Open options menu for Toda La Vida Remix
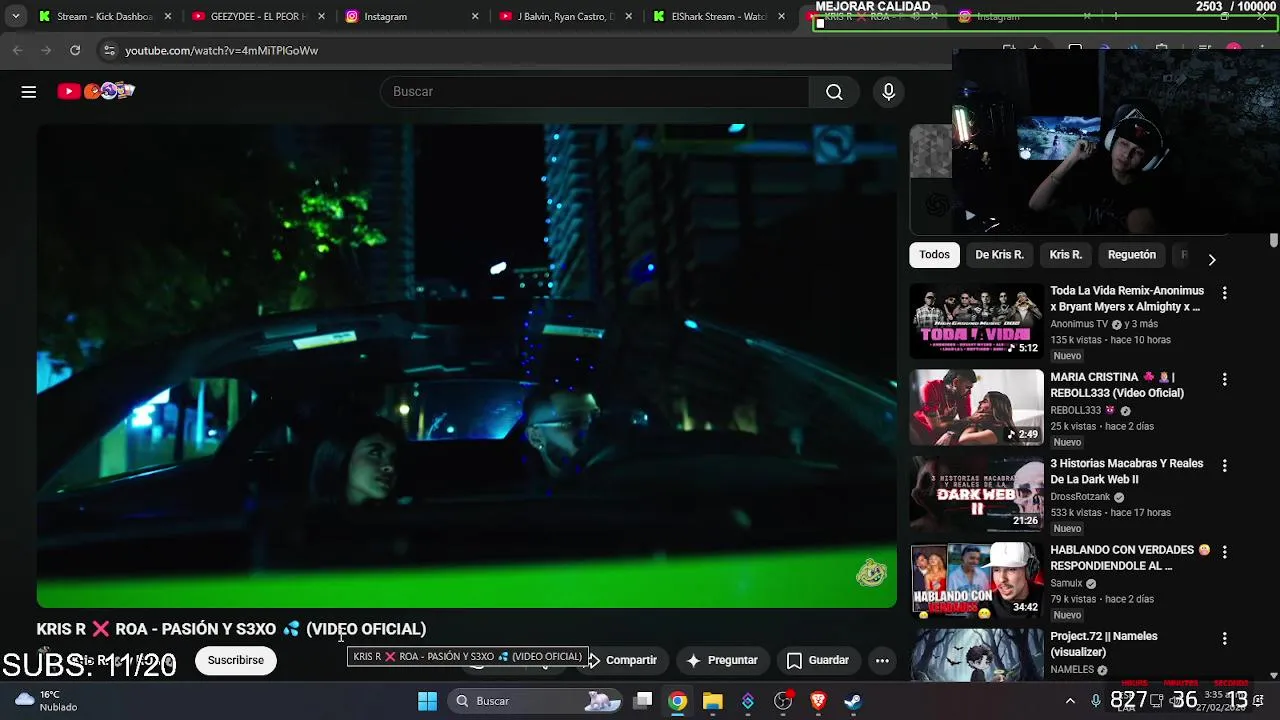 tap(1224, 293)
